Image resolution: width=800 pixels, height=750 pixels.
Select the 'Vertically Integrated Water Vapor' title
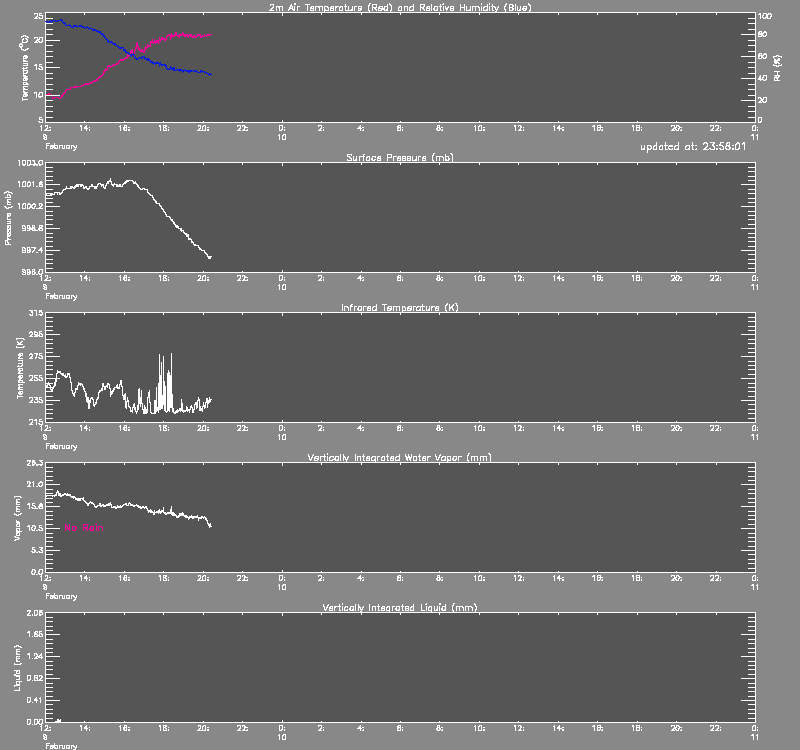(399, 457)
